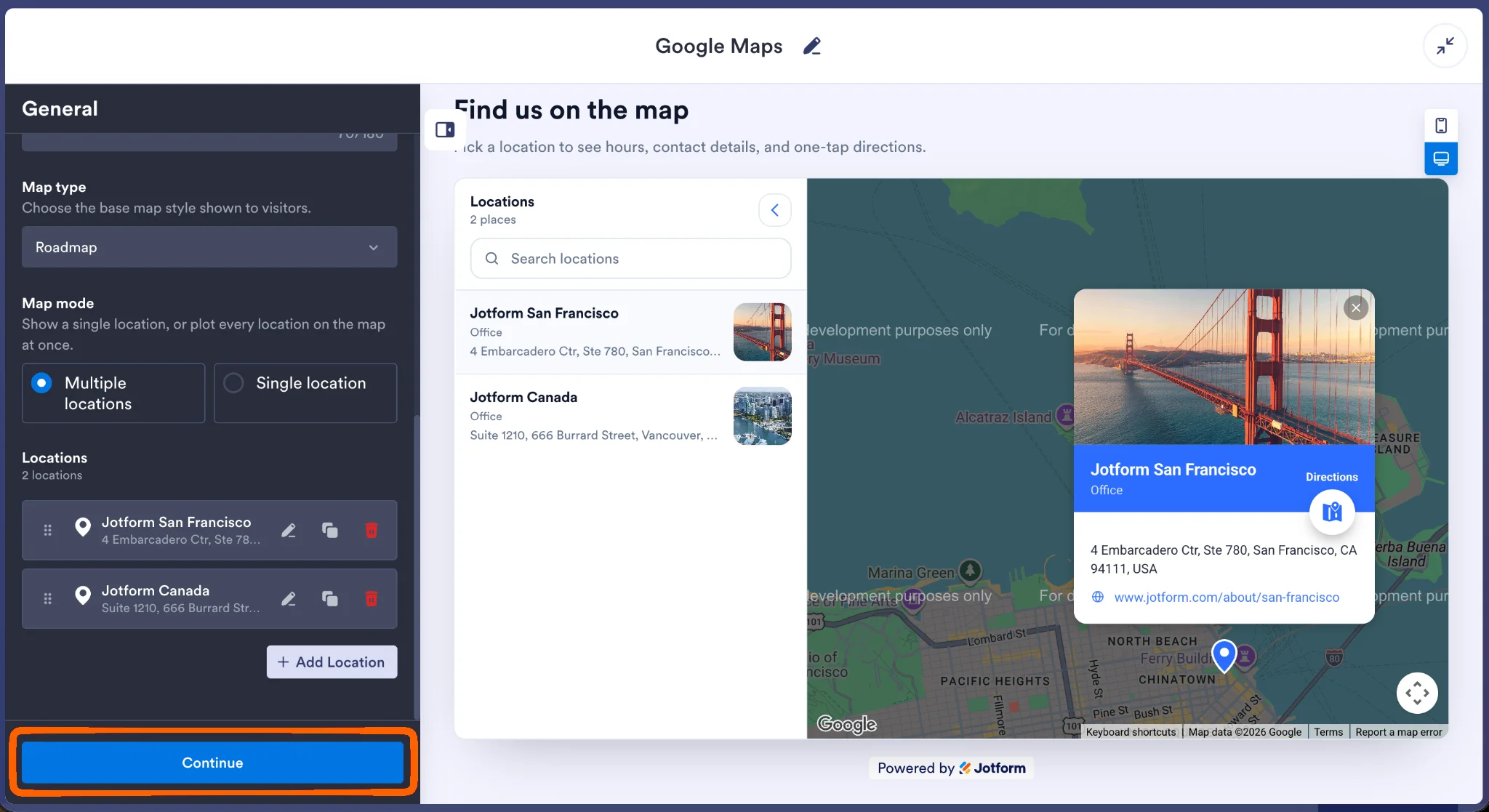Click the blue map marker pin

1224,655
